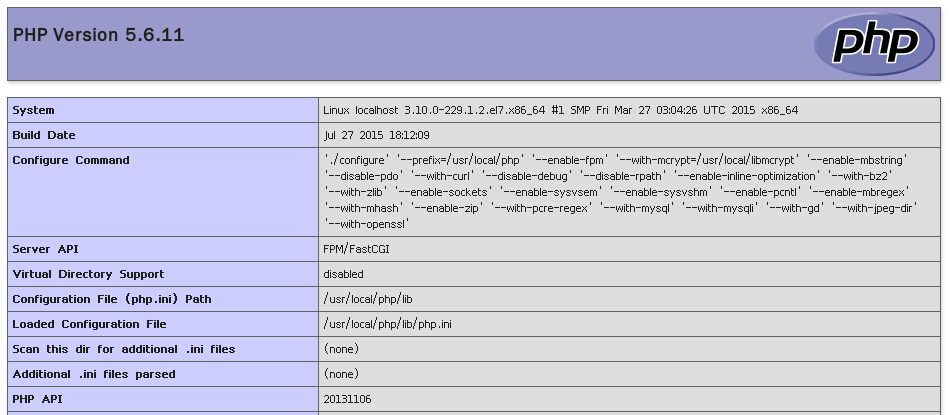Click the Configure Command label
Image resolution: width=950 pixels, height=415 pixels.
pyautogui.click(x=71, y=160)
